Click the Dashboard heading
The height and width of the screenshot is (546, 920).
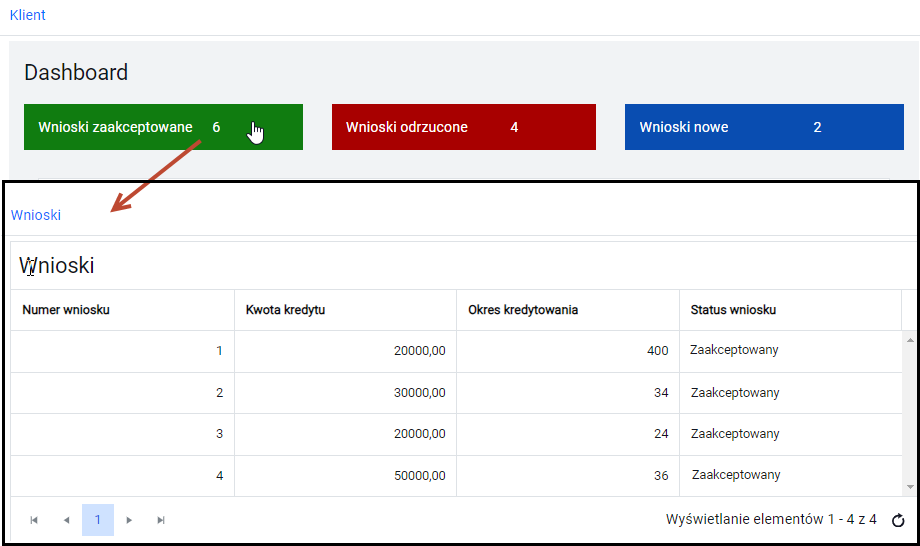76,72
